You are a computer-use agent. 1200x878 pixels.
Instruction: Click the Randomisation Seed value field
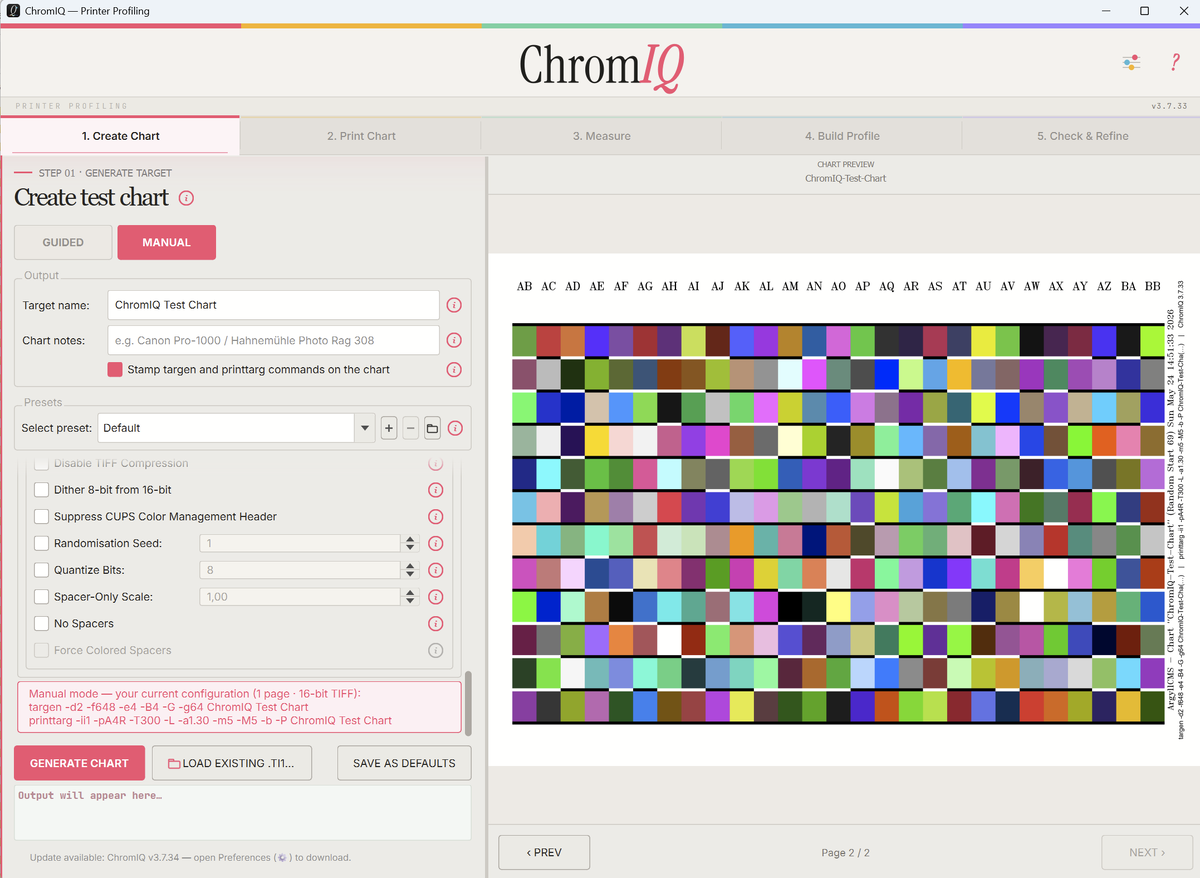click(300, 544)
